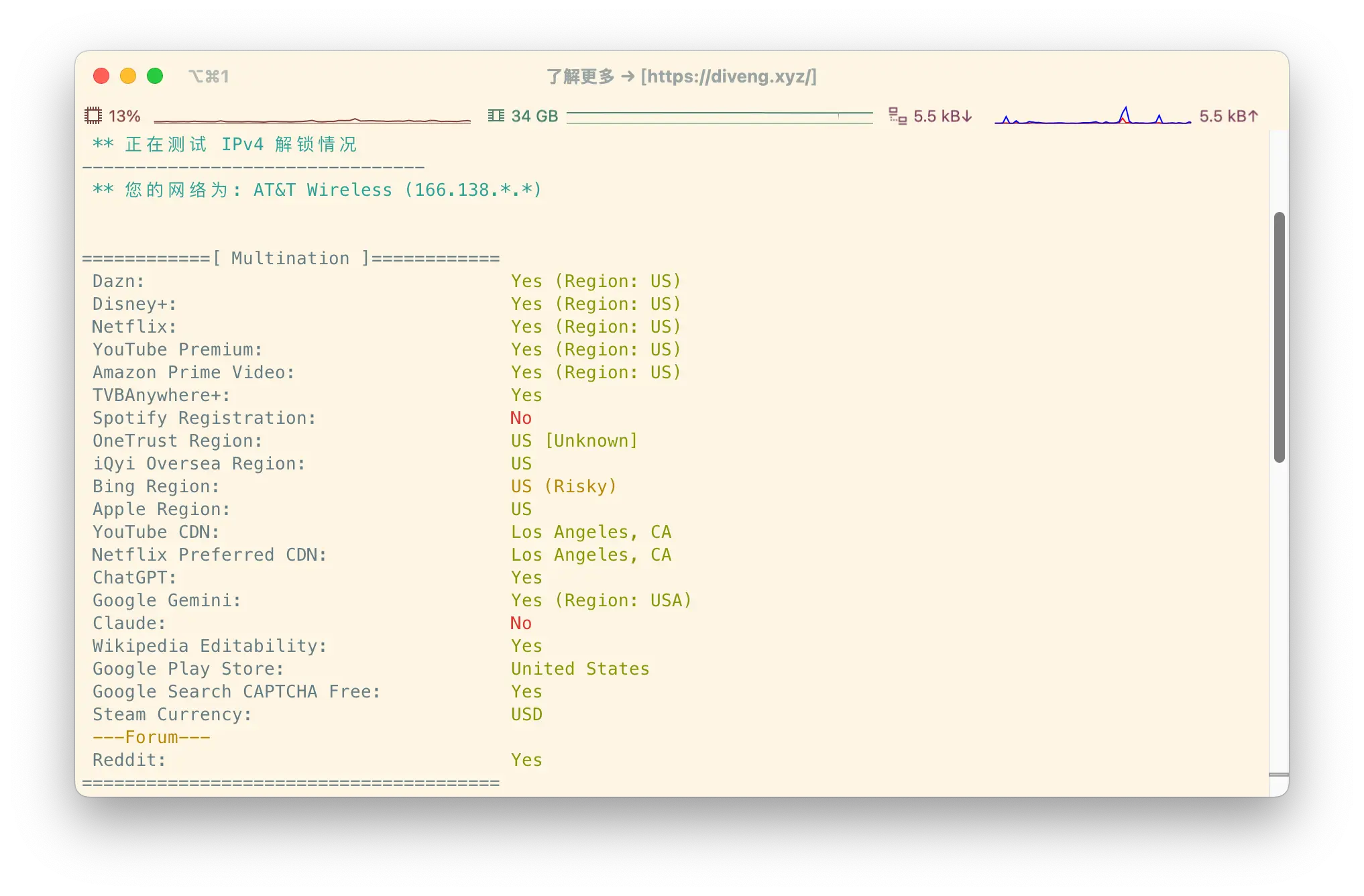Click the Spotify Registration: label
This screenshot has height=896, width=1364.
point(205,418)
